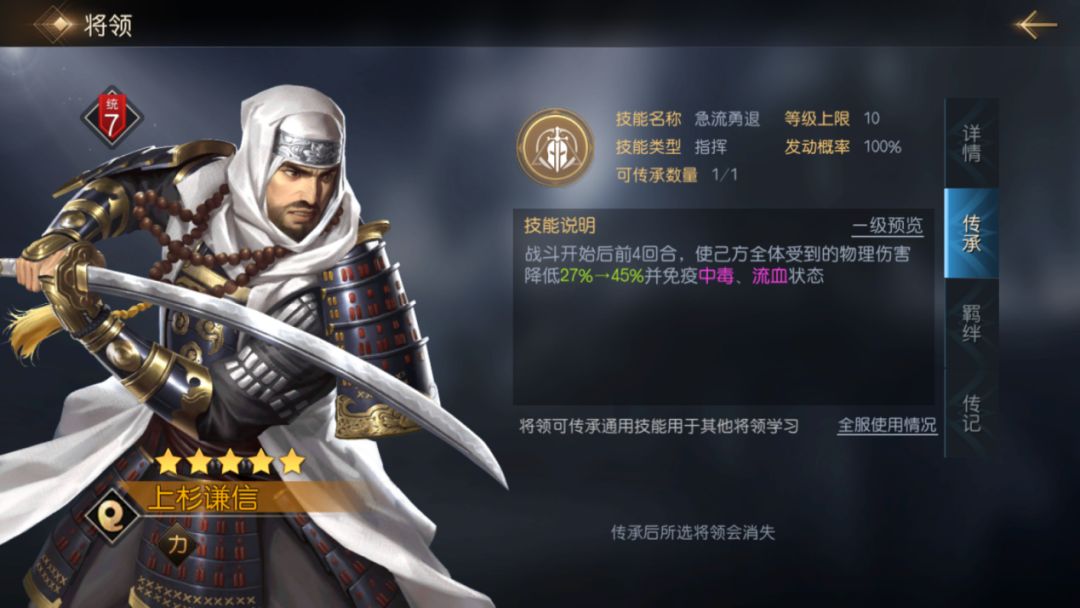The width and height of the screenshot is (1080, 608).
Task: Switch to the 羁绊 tab
Action: 971,323
